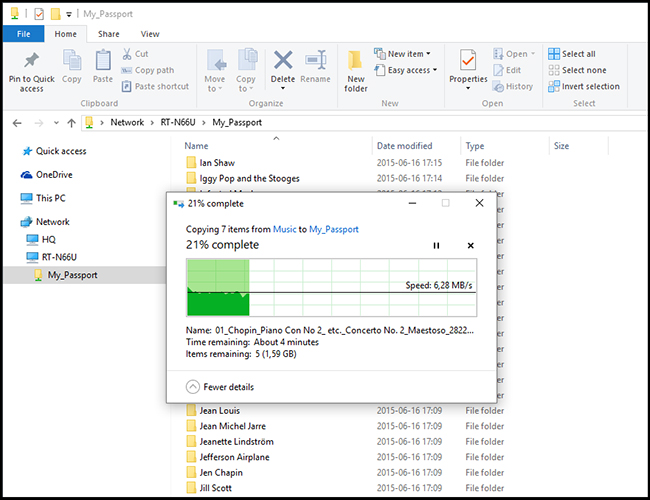The width and height of the screenshot is (650, 500).
Task: Open the File menu tab
Action: pyautogui.click(x=23, y=33)
